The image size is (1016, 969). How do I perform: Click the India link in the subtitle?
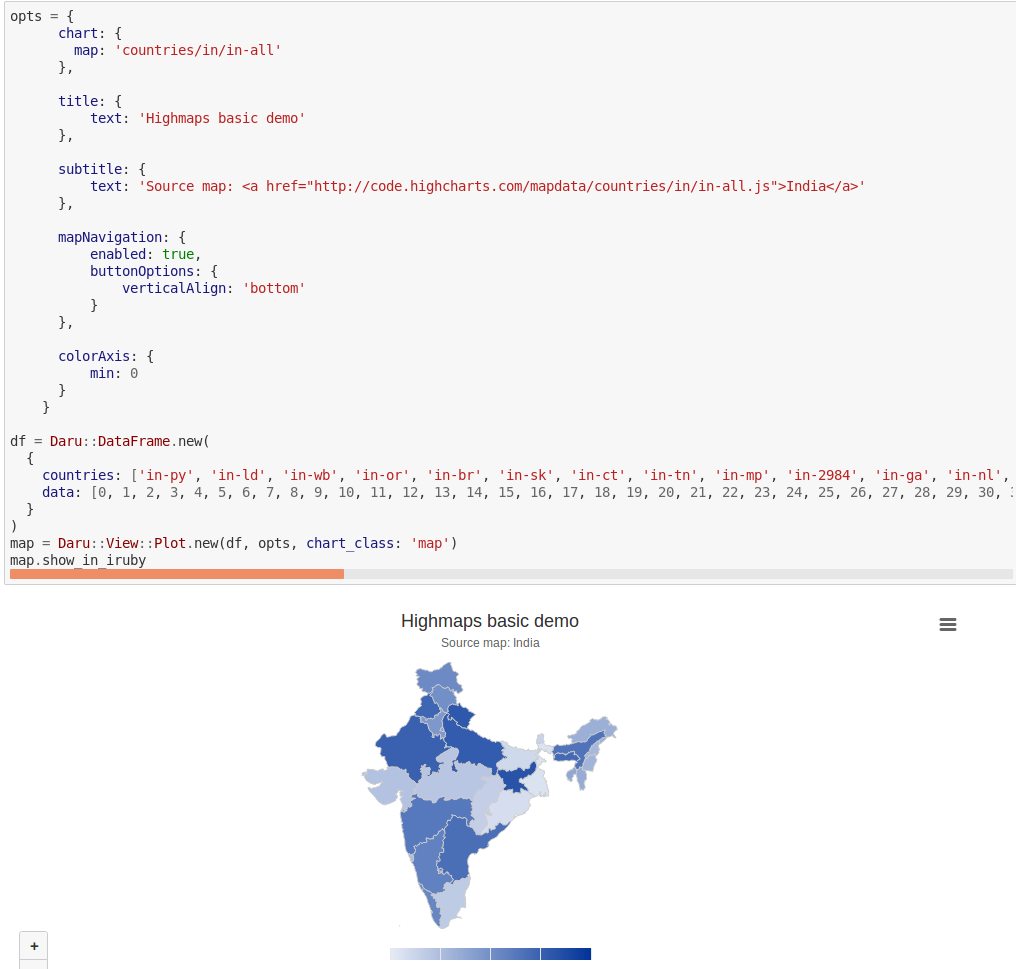[x=526, y=643]
